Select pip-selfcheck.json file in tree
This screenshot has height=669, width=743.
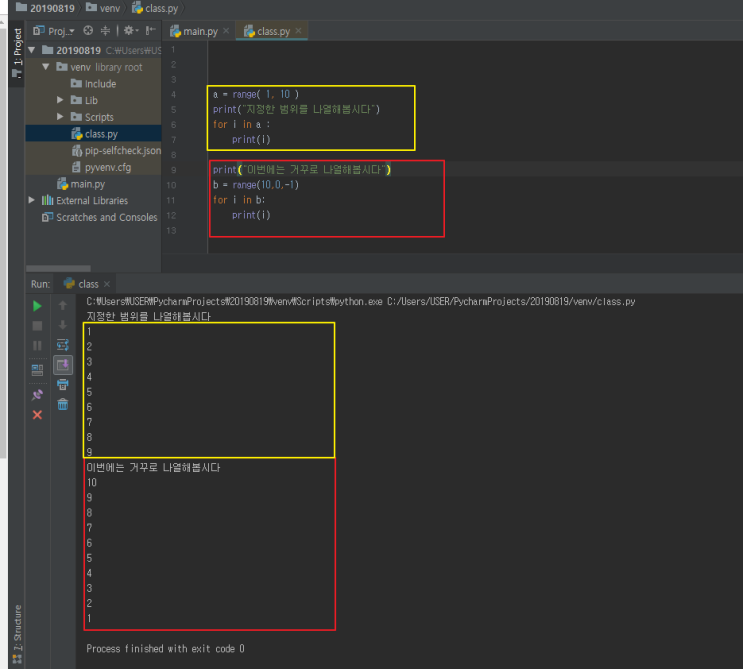116,151
